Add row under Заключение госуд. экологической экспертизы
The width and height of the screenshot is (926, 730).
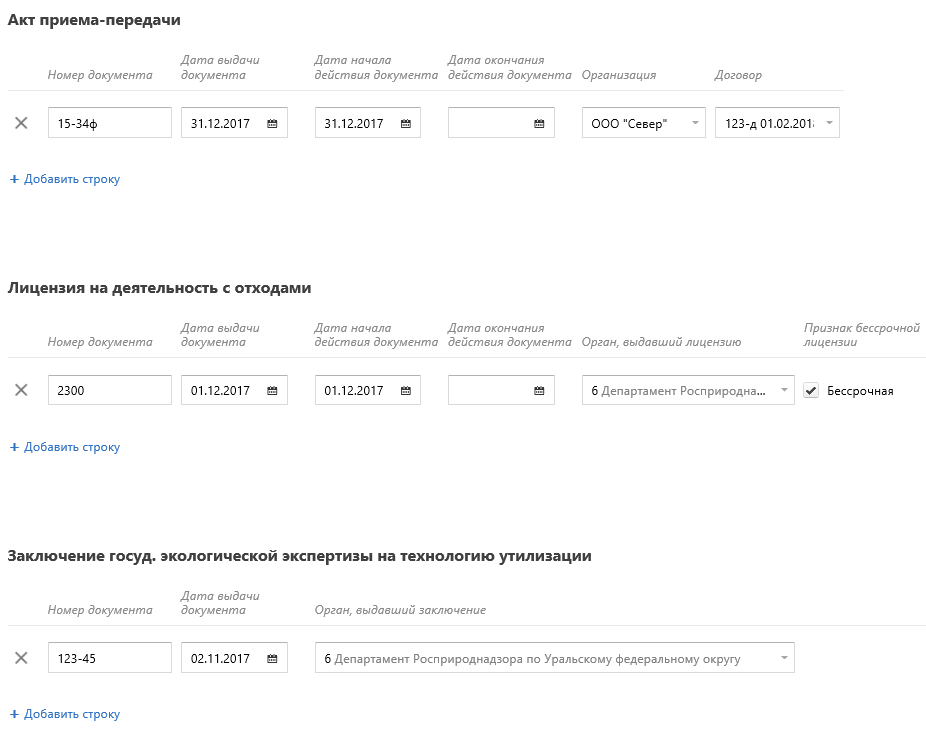click(65, 714)
